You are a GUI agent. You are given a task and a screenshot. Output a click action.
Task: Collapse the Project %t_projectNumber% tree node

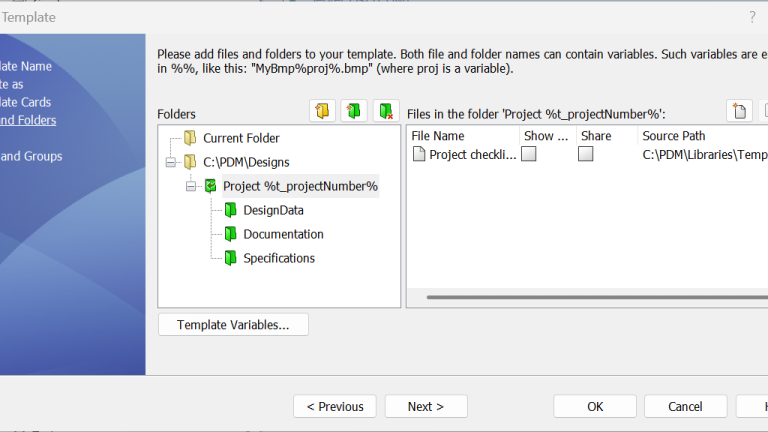191,186
